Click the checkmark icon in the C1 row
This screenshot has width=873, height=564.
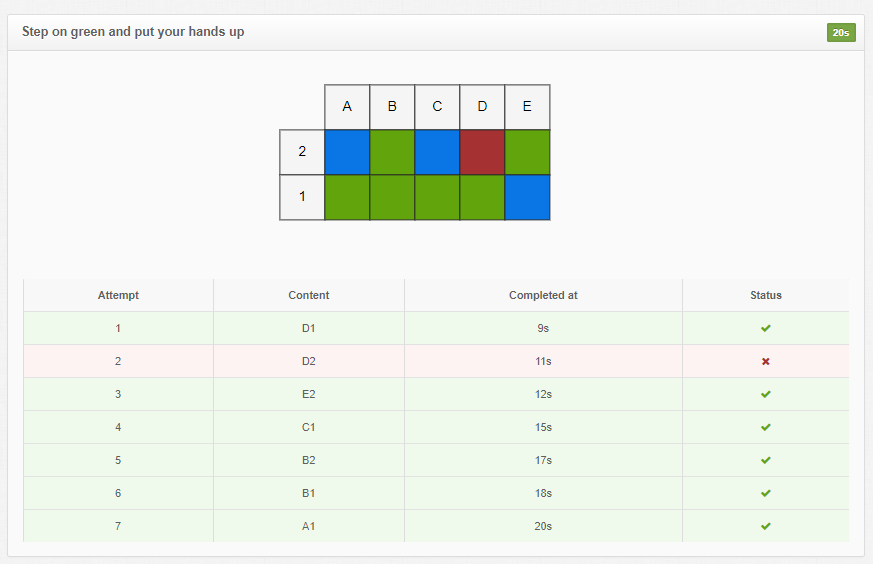766,427
